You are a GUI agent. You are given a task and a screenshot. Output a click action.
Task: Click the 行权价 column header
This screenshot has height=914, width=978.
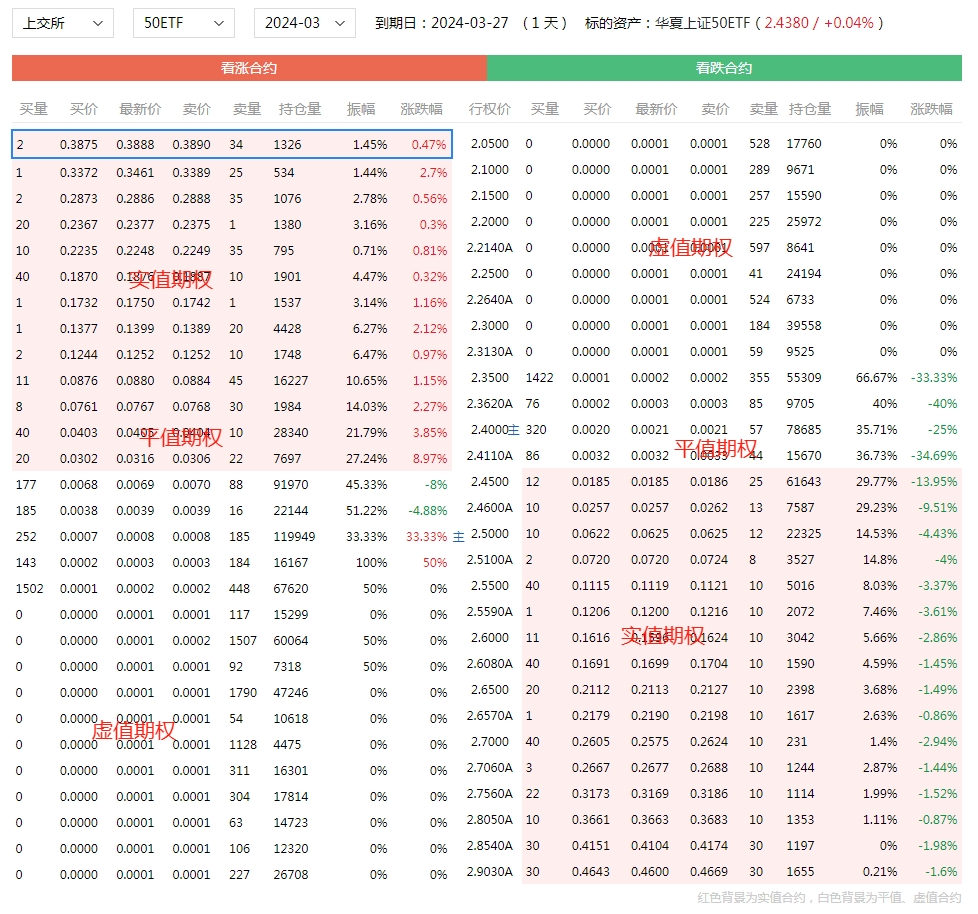click(x=489, y=109)
